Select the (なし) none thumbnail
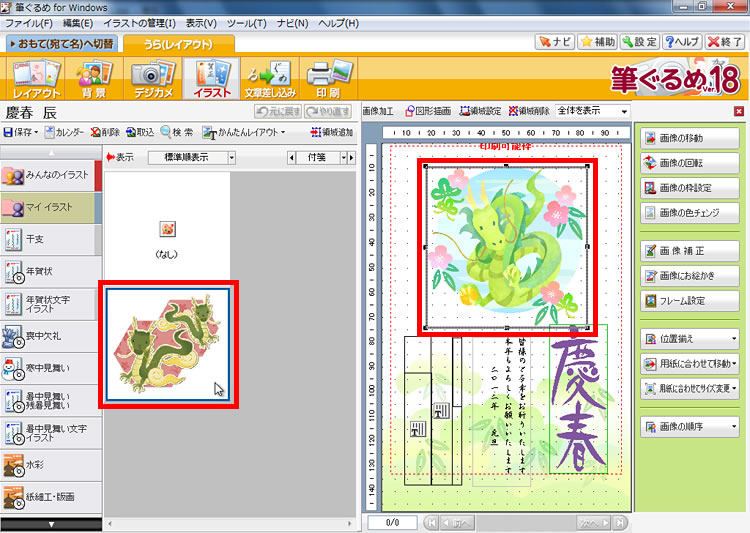The height and width of the screenshot is (533, 750). pos(167,229)
